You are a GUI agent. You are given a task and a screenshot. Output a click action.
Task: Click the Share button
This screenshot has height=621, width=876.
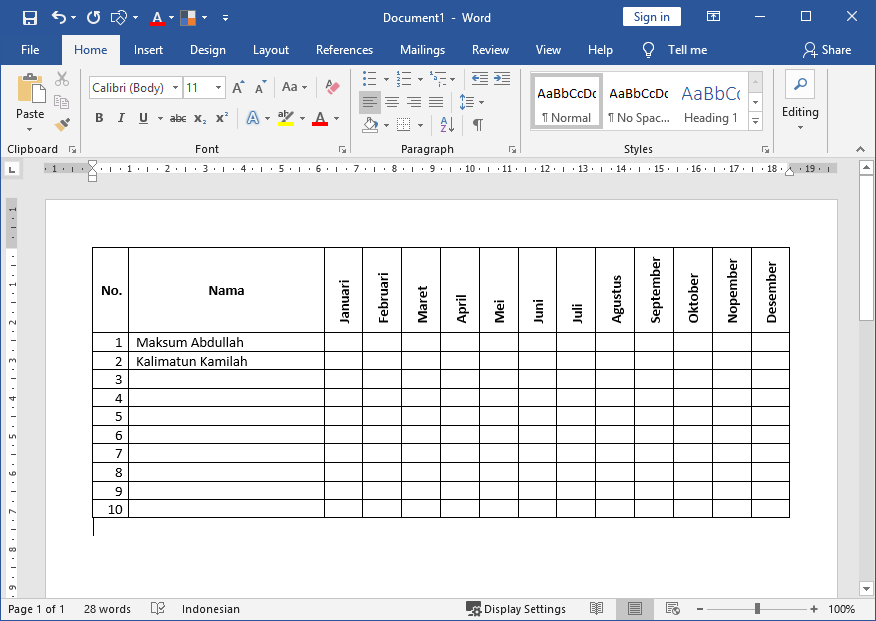(827, 50)
